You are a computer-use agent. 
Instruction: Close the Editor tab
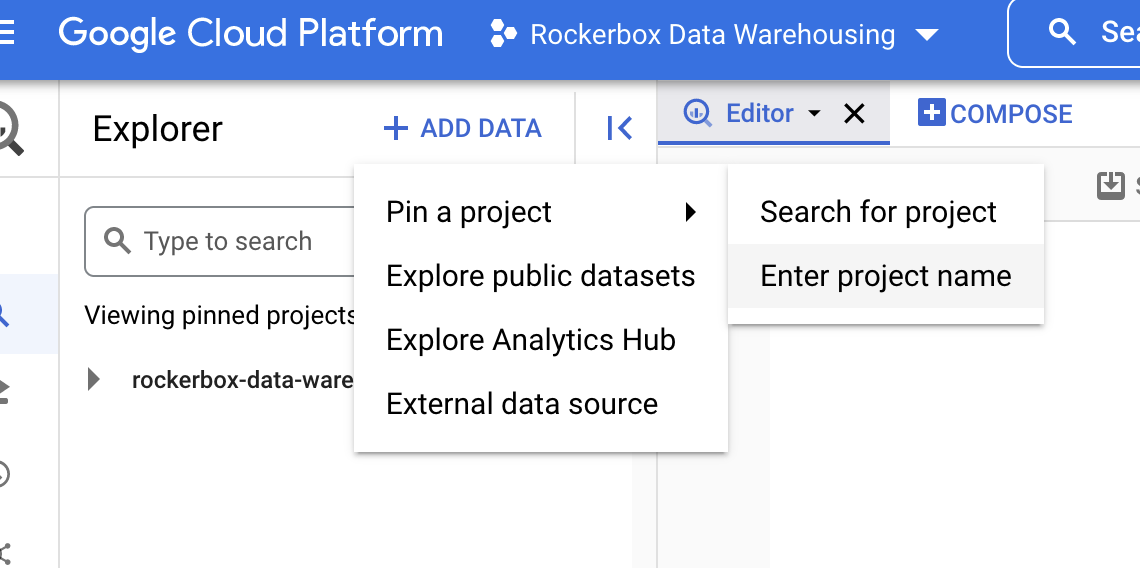[854, 113]
